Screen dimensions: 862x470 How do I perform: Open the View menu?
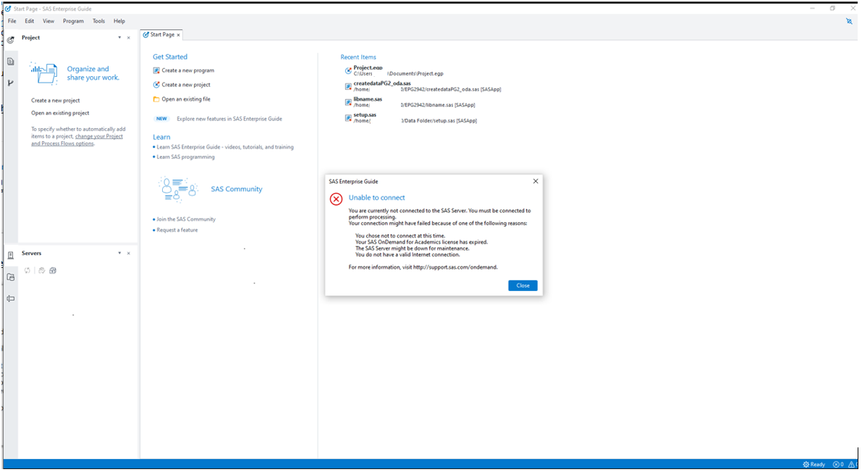click(48, 21)
